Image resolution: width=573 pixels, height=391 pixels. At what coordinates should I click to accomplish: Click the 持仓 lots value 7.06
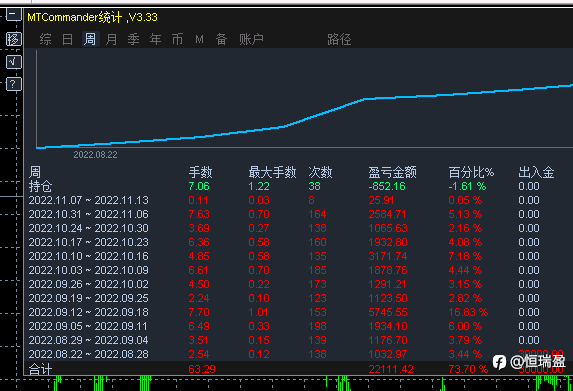pos(199,186)
